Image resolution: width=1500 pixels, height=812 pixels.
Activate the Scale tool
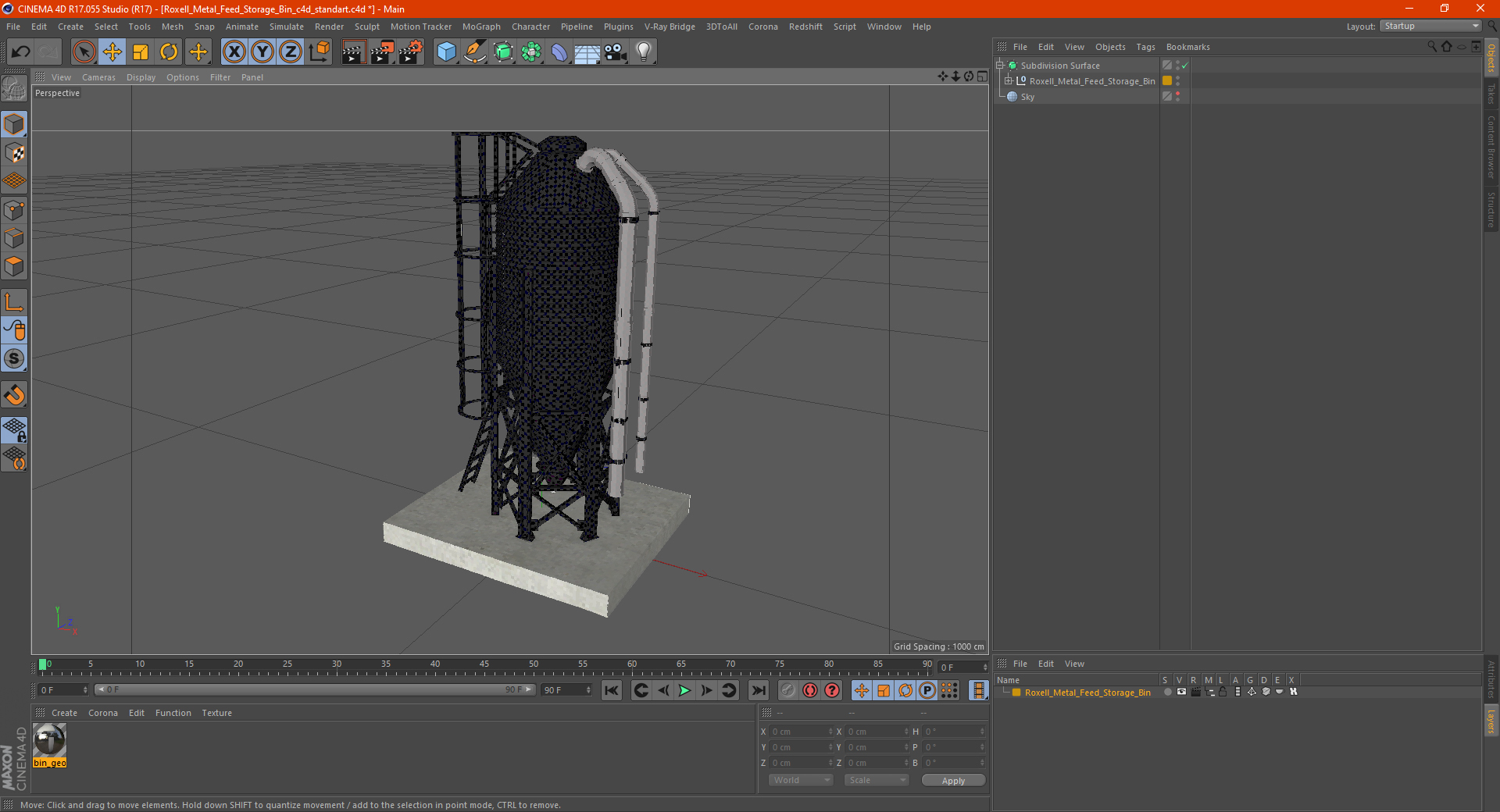click(x=141, y=52)
